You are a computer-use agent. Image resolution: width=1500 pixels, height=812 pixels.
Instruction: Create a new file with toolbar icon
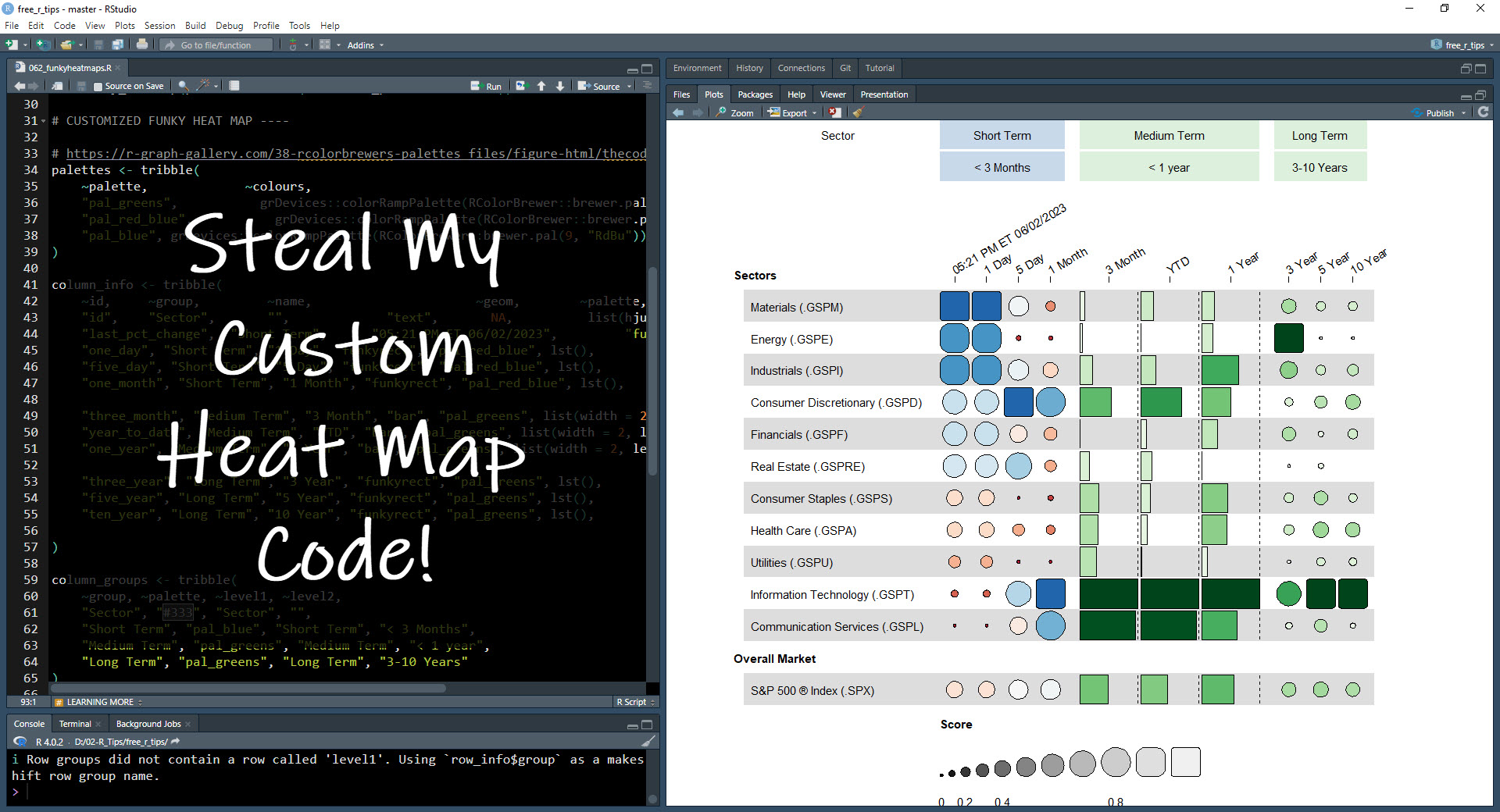tap(11, 45)
